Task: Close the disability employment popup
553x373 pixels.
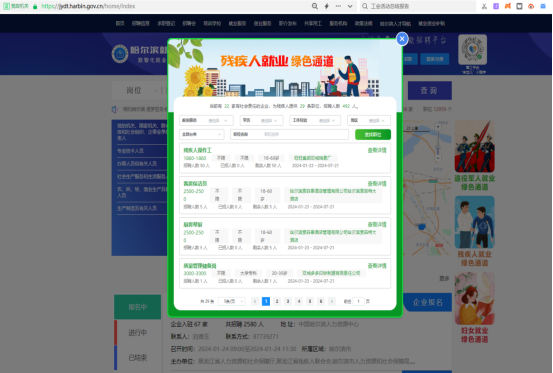Action: point(402,39)
